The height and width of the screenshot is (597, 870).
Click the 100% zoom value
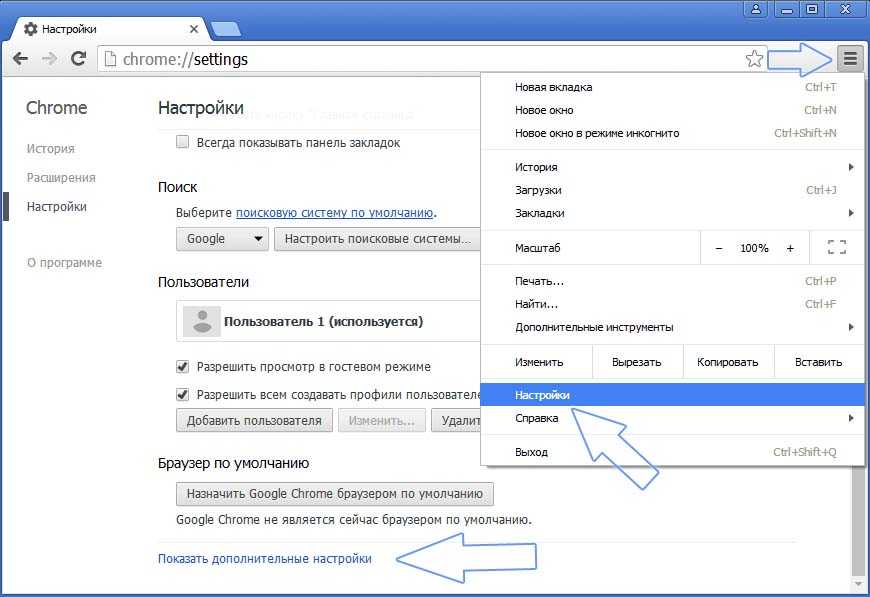[x=754, y=248]
